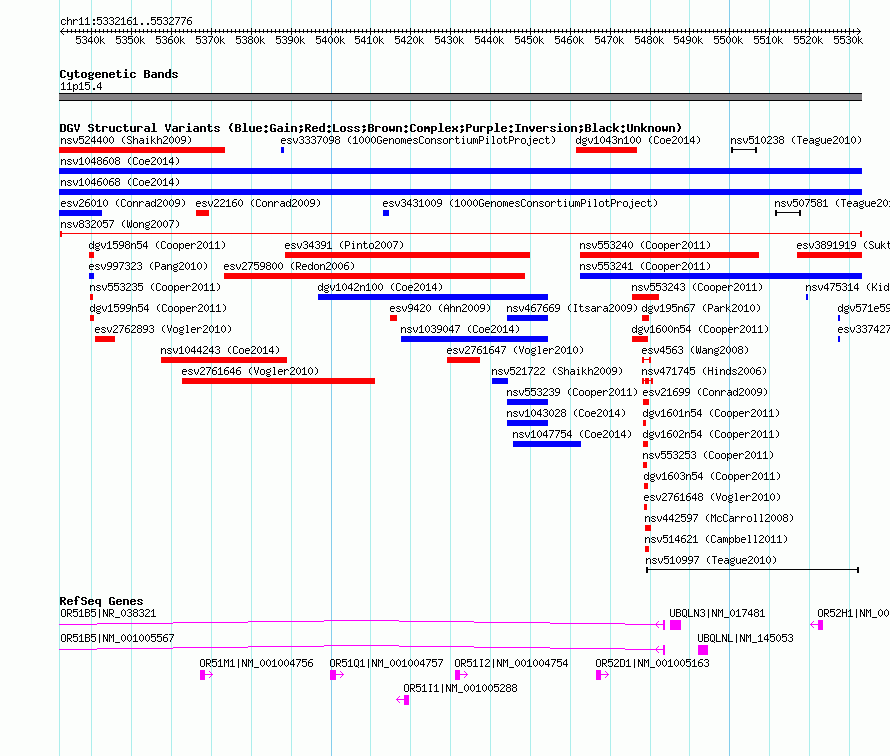Select the esv2759800 (Redon2006) red bar
890x756 pixels.
[x=374, y=276]
